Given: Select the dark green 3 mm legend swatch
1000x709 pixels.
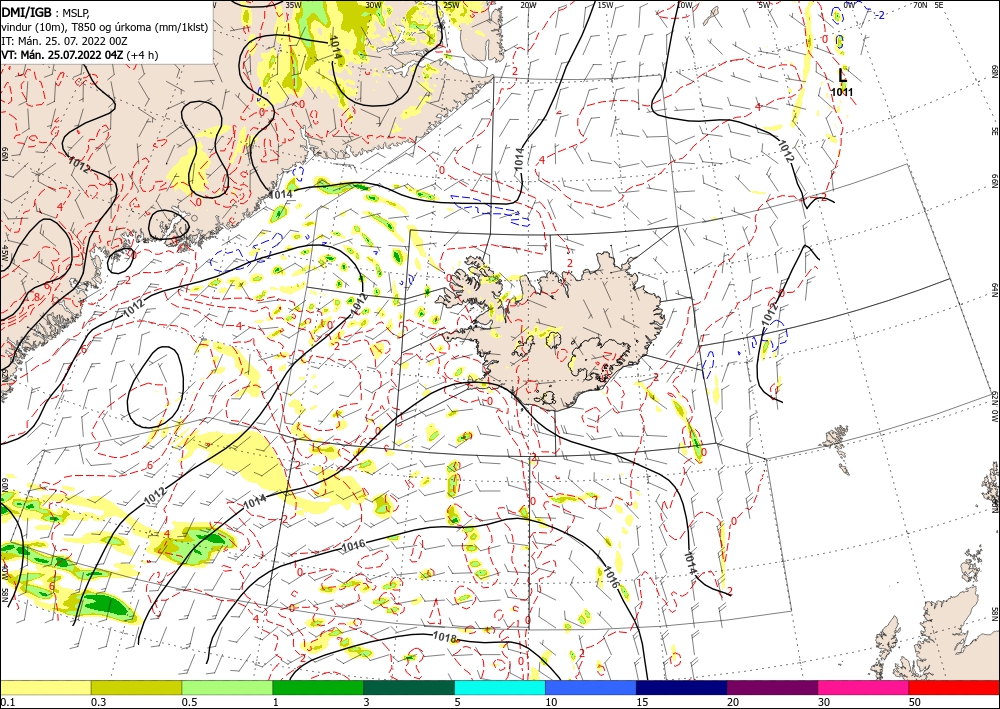Looking at the screenshot, I should click(409, 687).
